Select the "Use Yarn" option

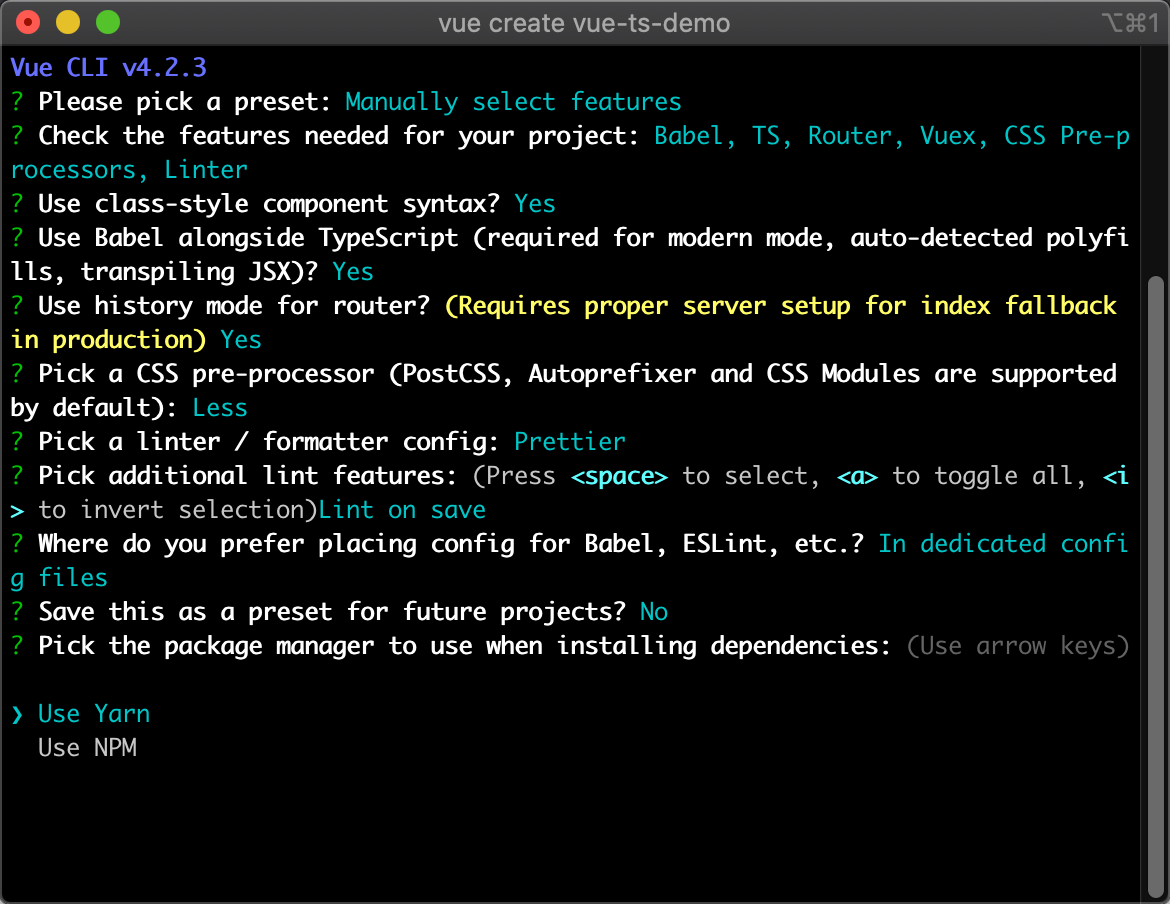point(94,714)
